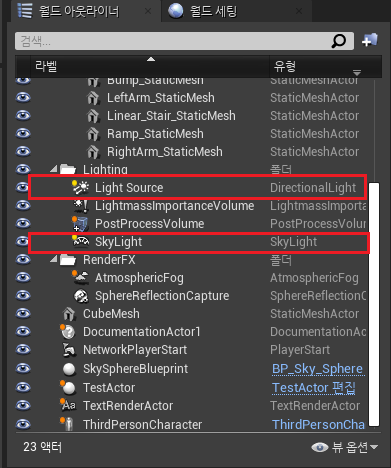
Task: Hide the Light Source actor
Action: coord(22,187)
